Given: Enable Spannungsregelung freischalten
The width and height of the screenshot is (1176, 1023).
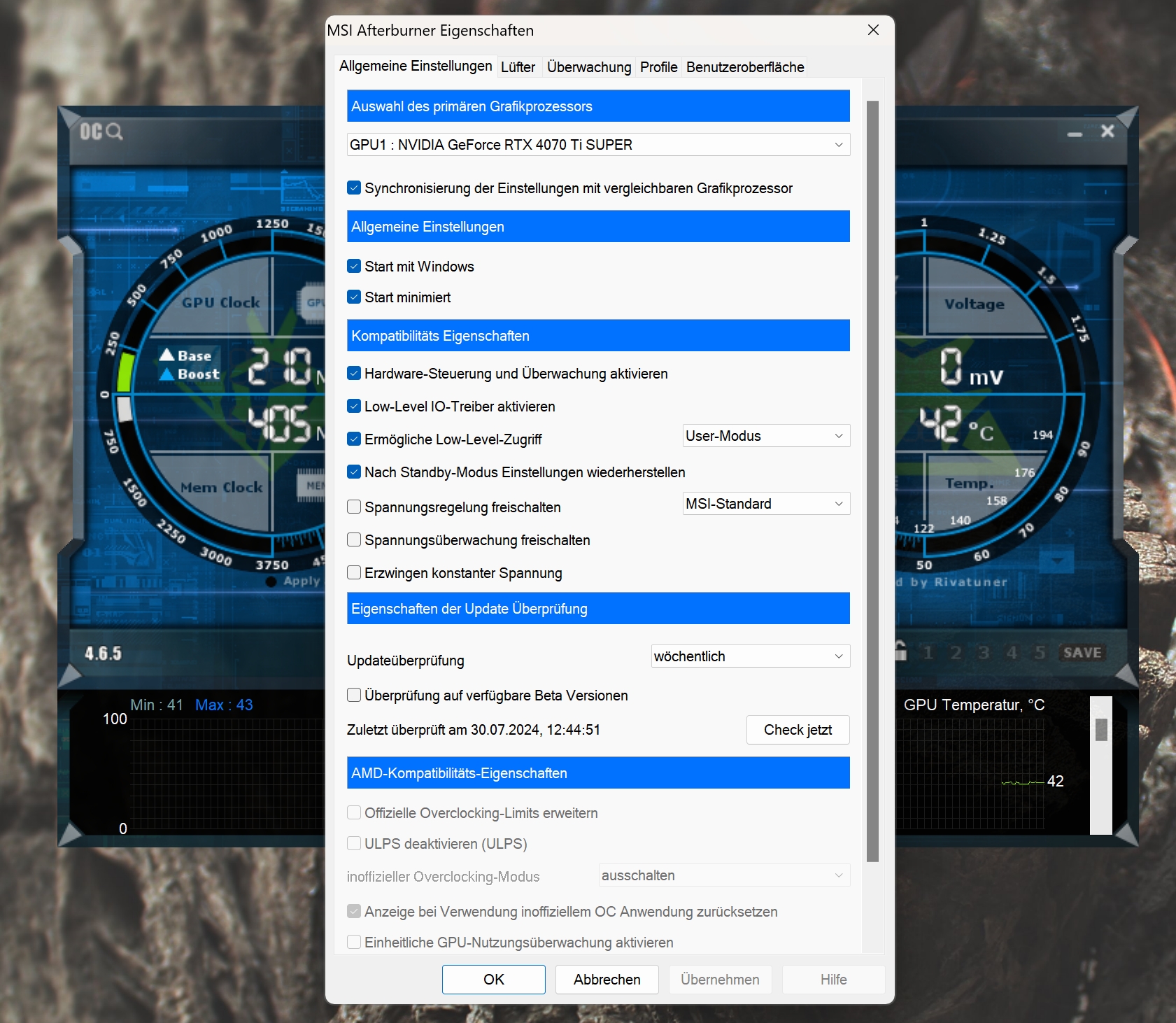Looking at the screenshot, I should click(x=354, y=507).
